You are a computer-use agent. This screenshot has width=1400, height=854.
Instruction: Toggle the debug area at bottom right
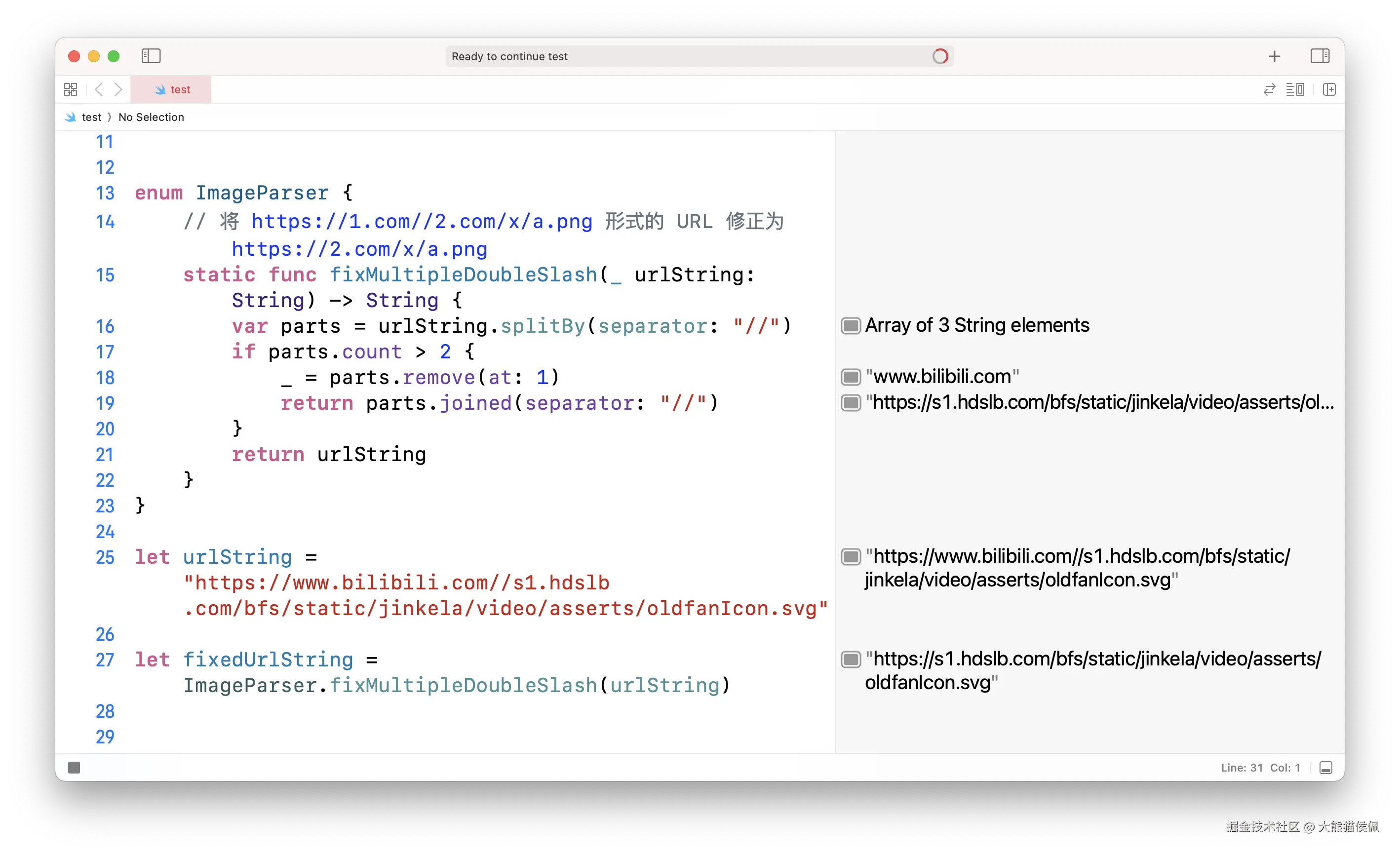pos(1325,768)
